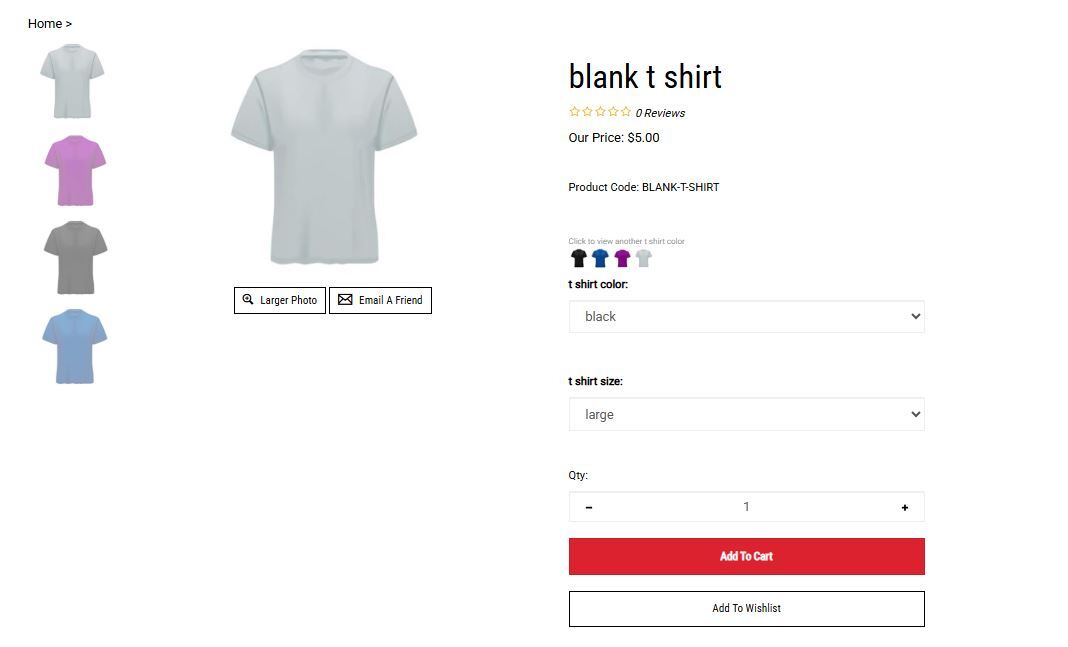1068x647 pixels.
Task: Choose the light gray t-shirt swatch icon
Action: 644,258
